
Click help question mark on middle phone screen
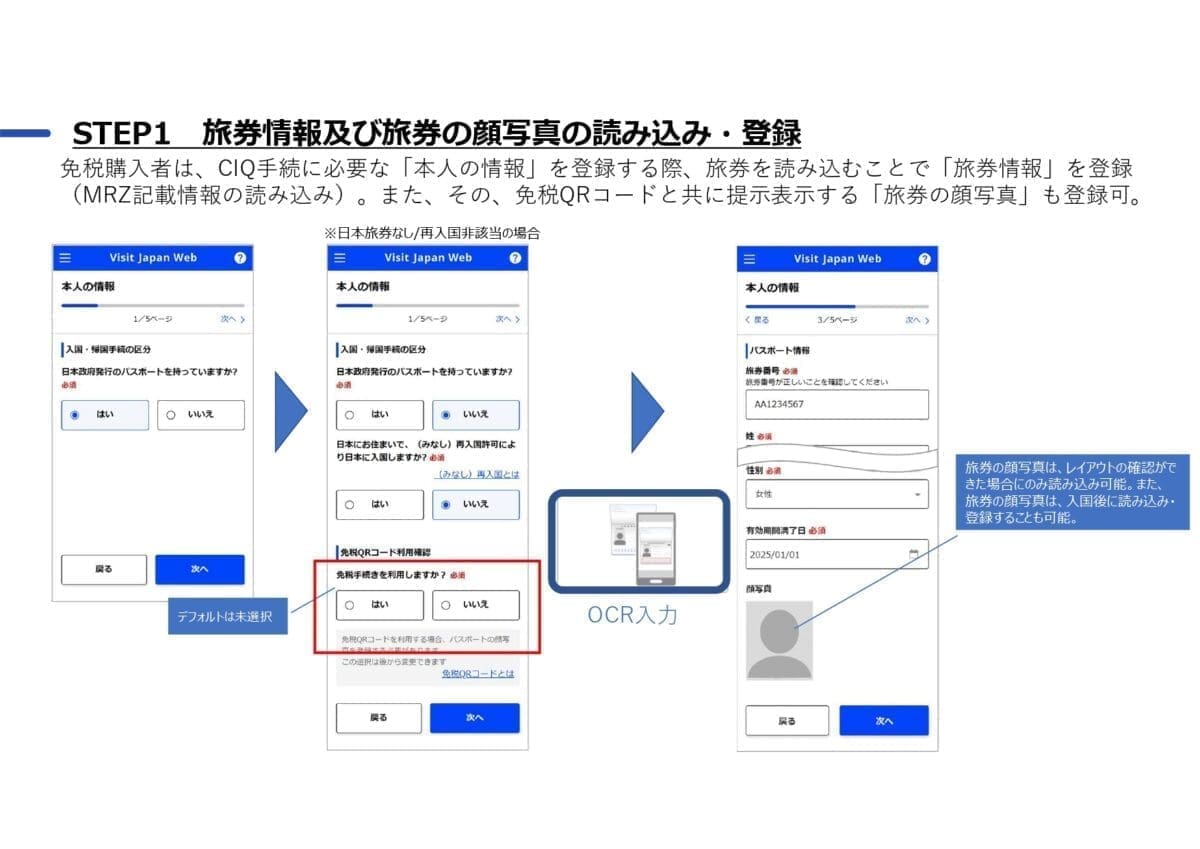coord(514,258)
